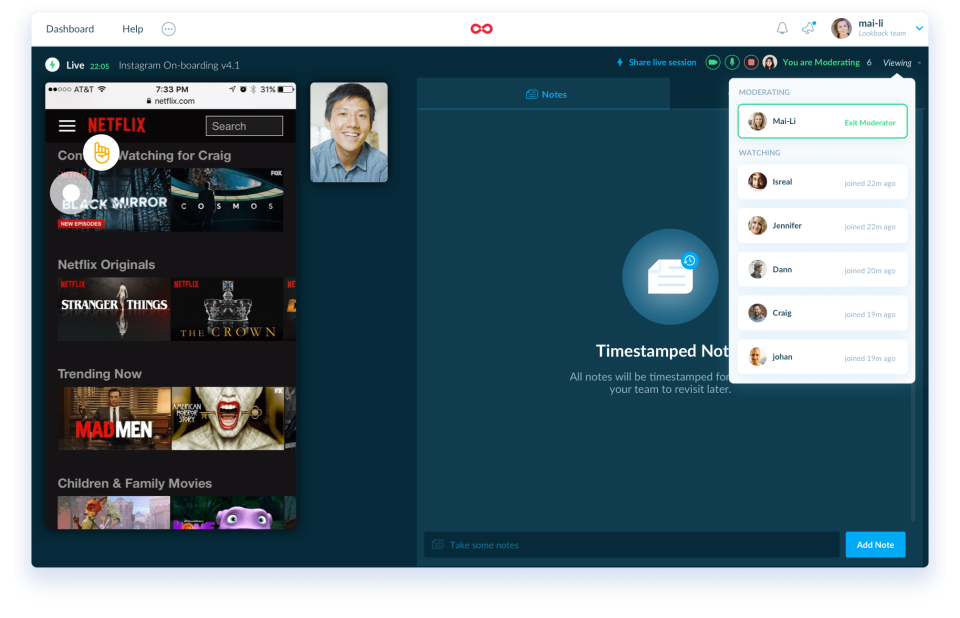
Task: Stop the recording with the red button
Action: pyautogui.click(x=752, y=62)
